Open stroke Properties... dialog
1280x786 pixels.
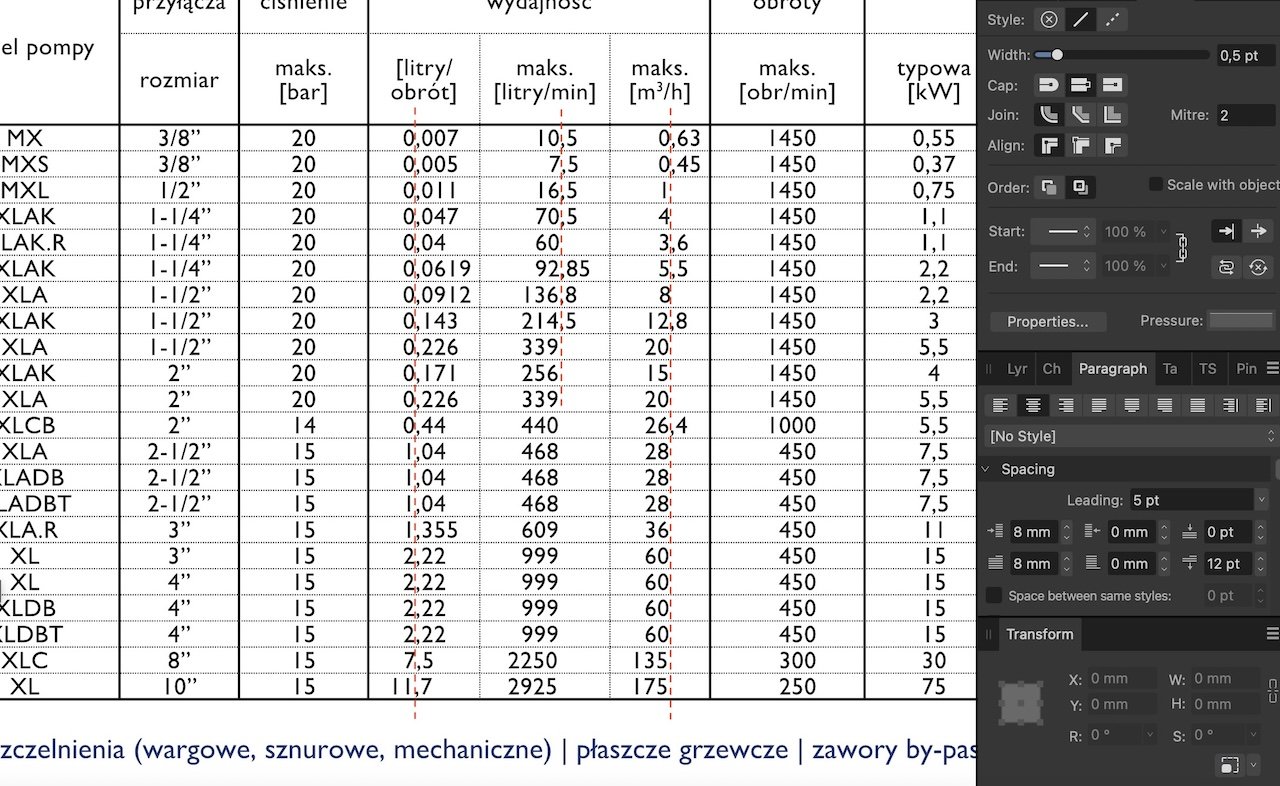click(x=1048, y=321)
